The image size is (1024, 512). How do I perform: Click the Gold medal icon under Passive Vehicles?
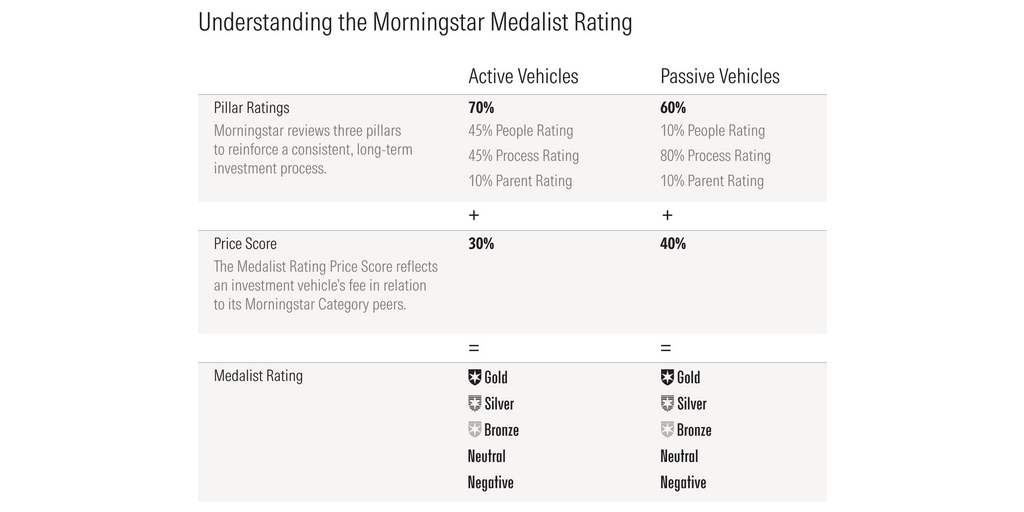click(667, 377)
